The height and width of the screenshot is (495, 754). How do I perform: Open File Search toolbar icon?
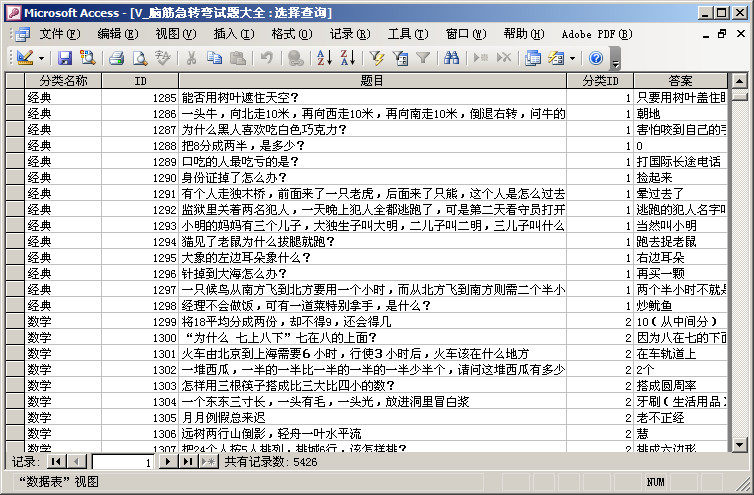click(88, 58)
